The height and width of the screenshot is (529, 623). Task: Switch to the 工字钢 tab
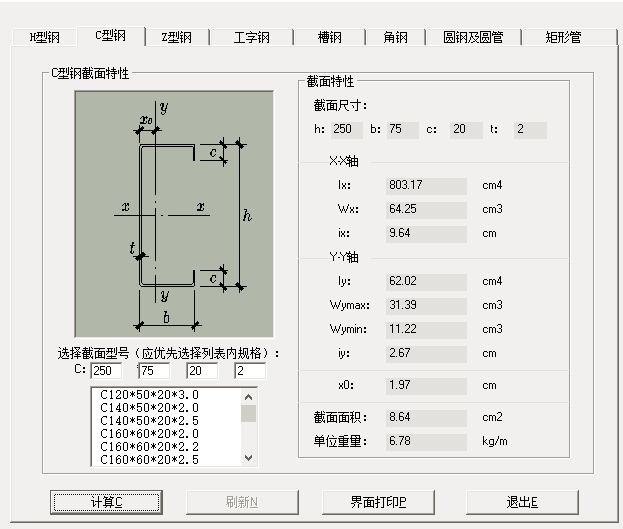point(252,37)
